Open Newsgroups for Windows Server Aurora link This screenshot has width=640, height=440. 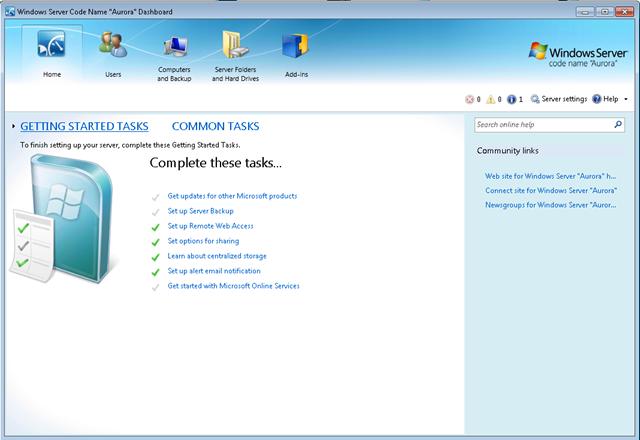551,204
